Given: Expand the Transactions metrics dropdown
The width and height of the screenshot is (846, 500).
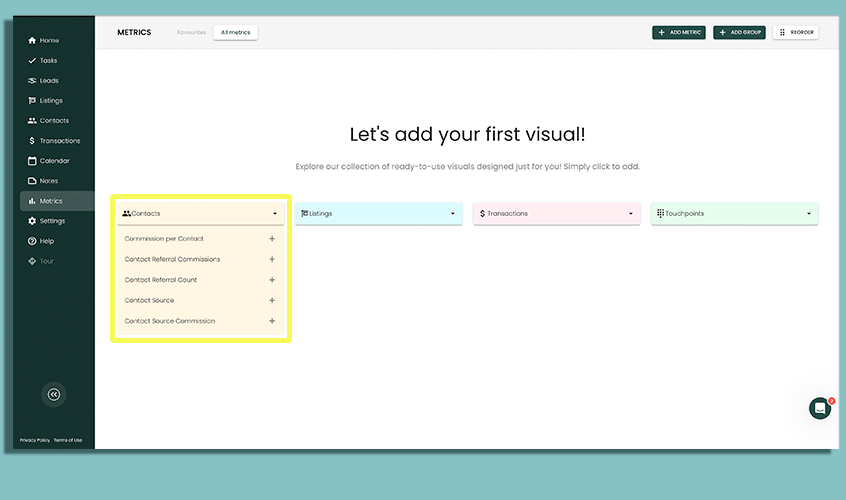Looking at the screenshot, I should pos(630,213).
